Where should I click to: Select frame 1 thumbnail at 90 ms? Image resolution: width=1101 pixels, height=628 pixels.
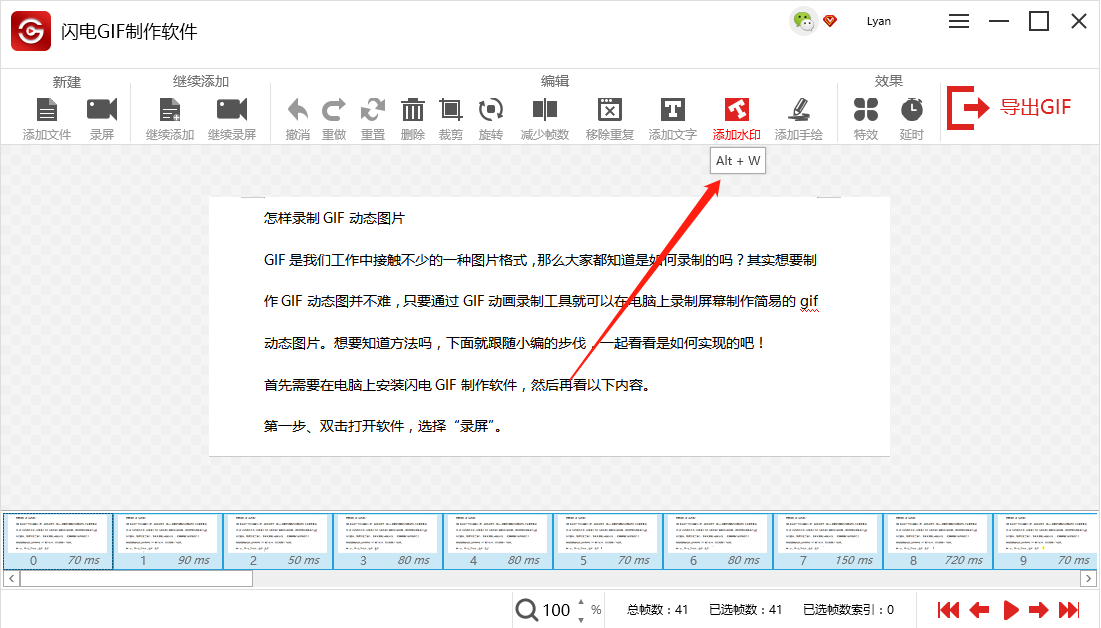(169, 541)
